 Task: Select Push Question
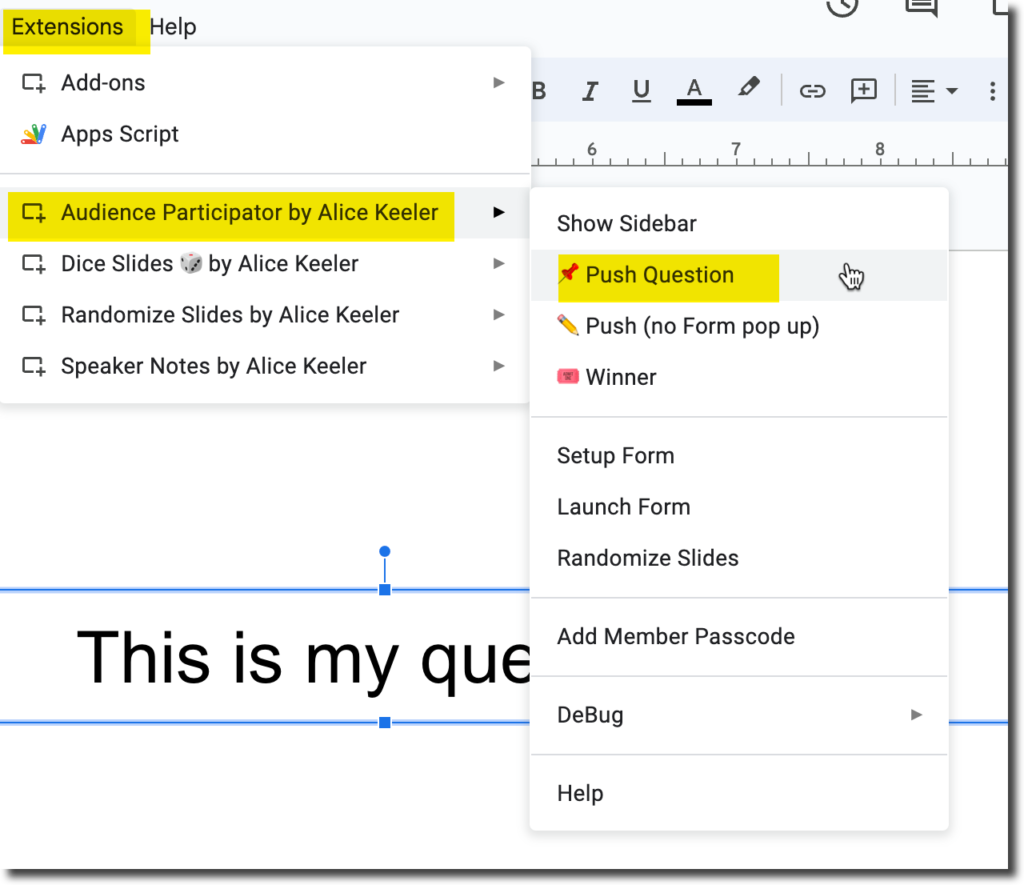[739, 275]
